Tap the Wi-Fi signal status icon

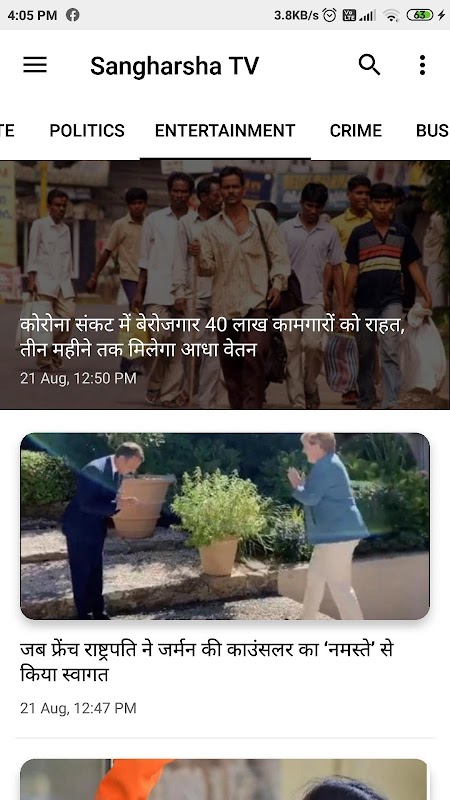point(391,15)
